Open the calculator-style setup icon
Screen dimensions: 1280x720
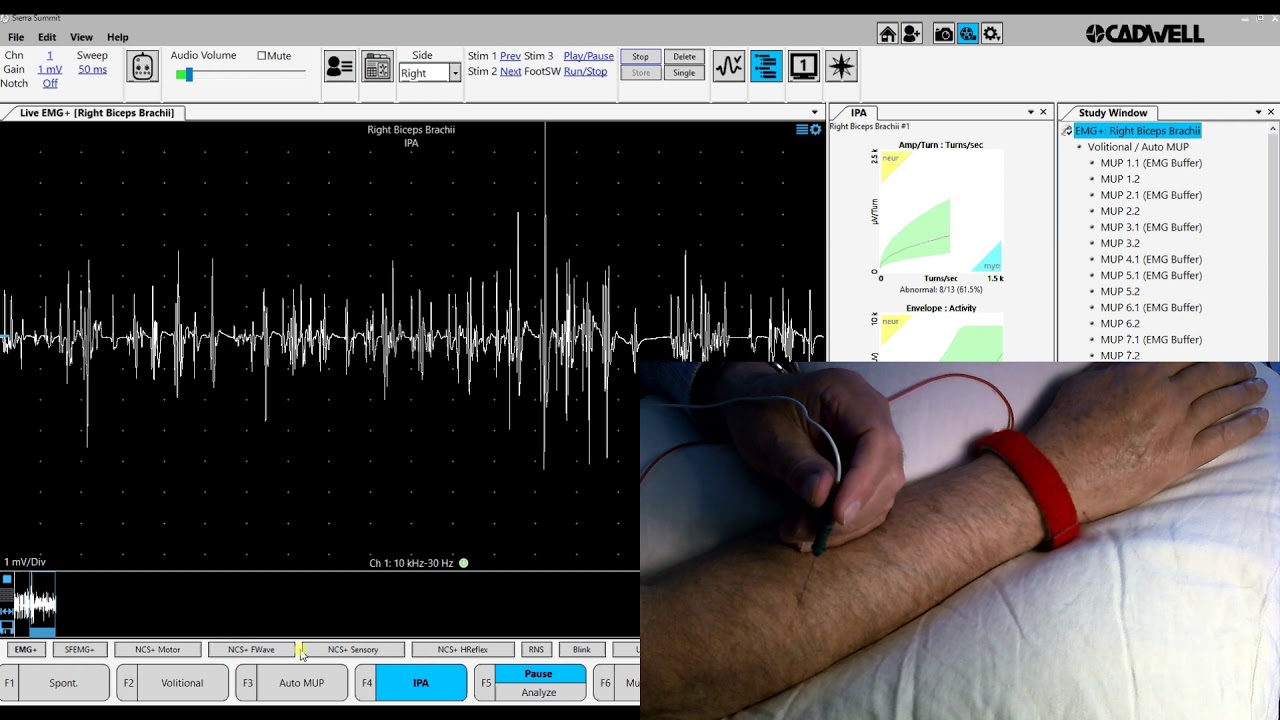pyautogui.click(x=377, y=67)
